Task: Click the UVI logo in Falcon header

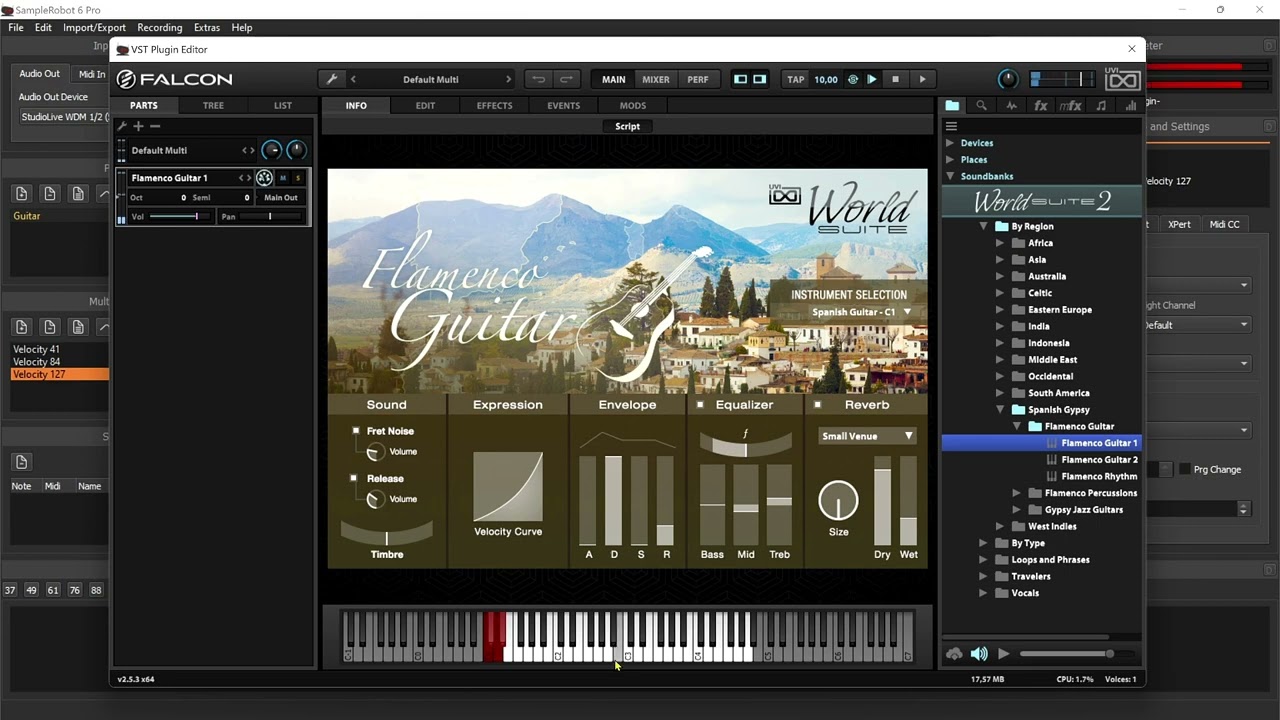Action: [x=1122, y=79]
